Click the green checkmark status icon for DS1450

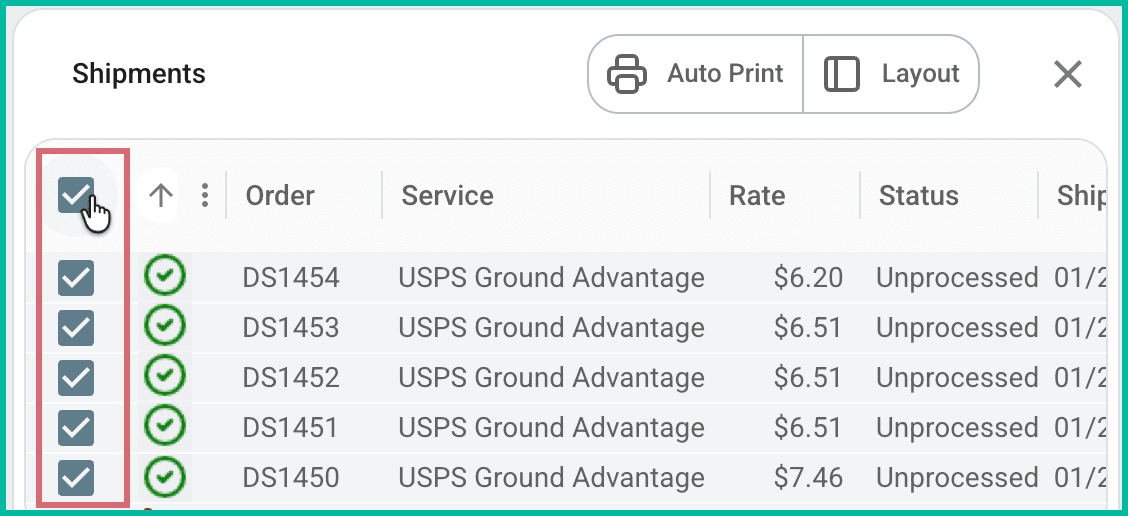(x=165, y=476)
